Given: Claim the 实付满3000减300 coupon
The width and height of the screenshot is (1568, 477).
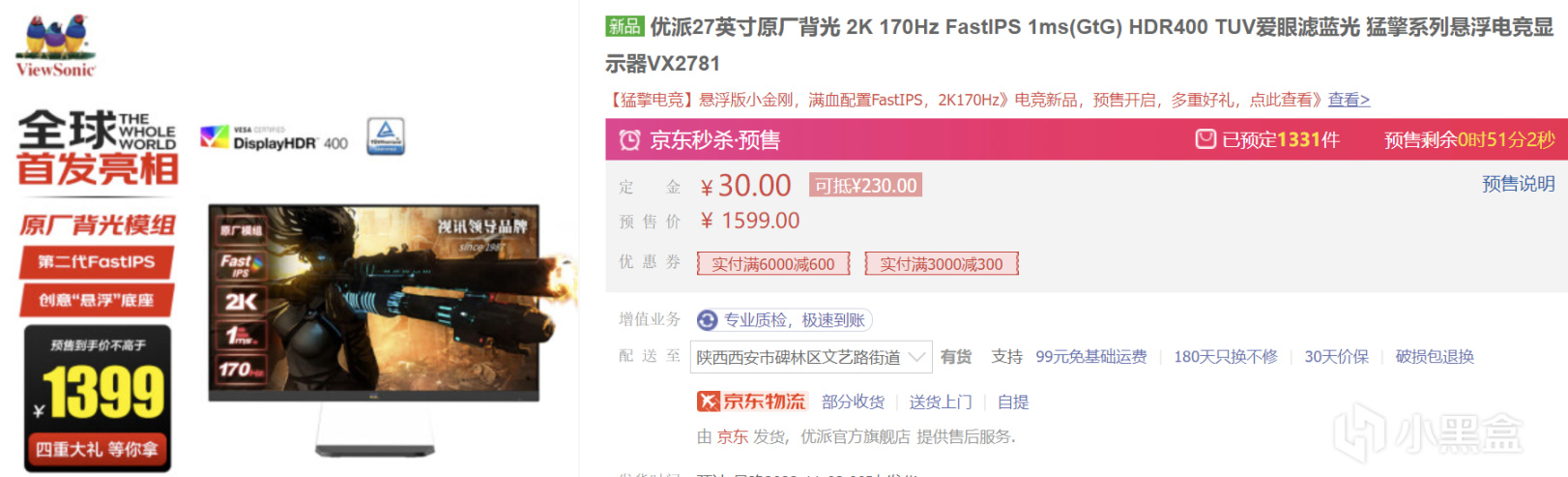Looking at the screenshot, I should click(x=942, y=264).
